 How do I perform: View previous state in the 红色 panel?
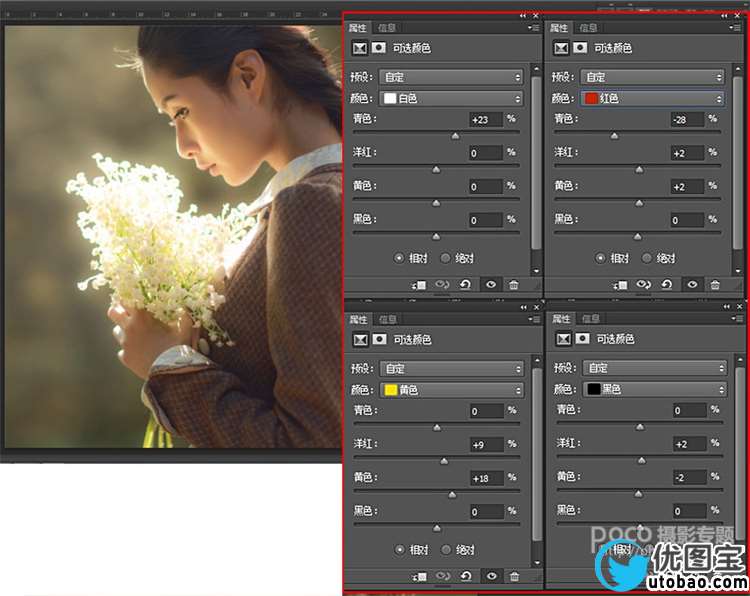coord(643,285)
